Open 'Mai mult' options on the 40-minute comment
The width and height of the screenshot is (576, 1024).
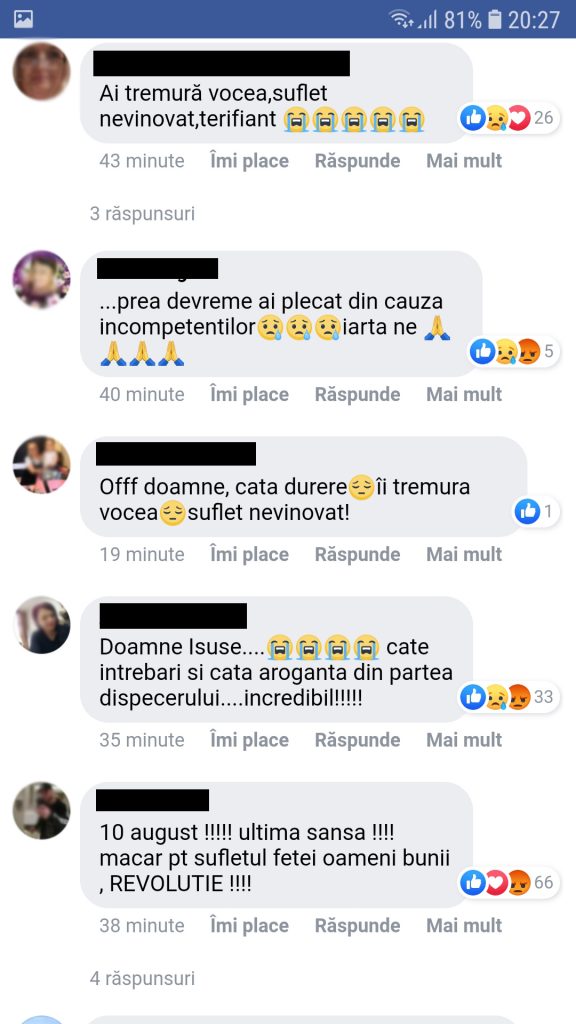(x=464, y=394)
